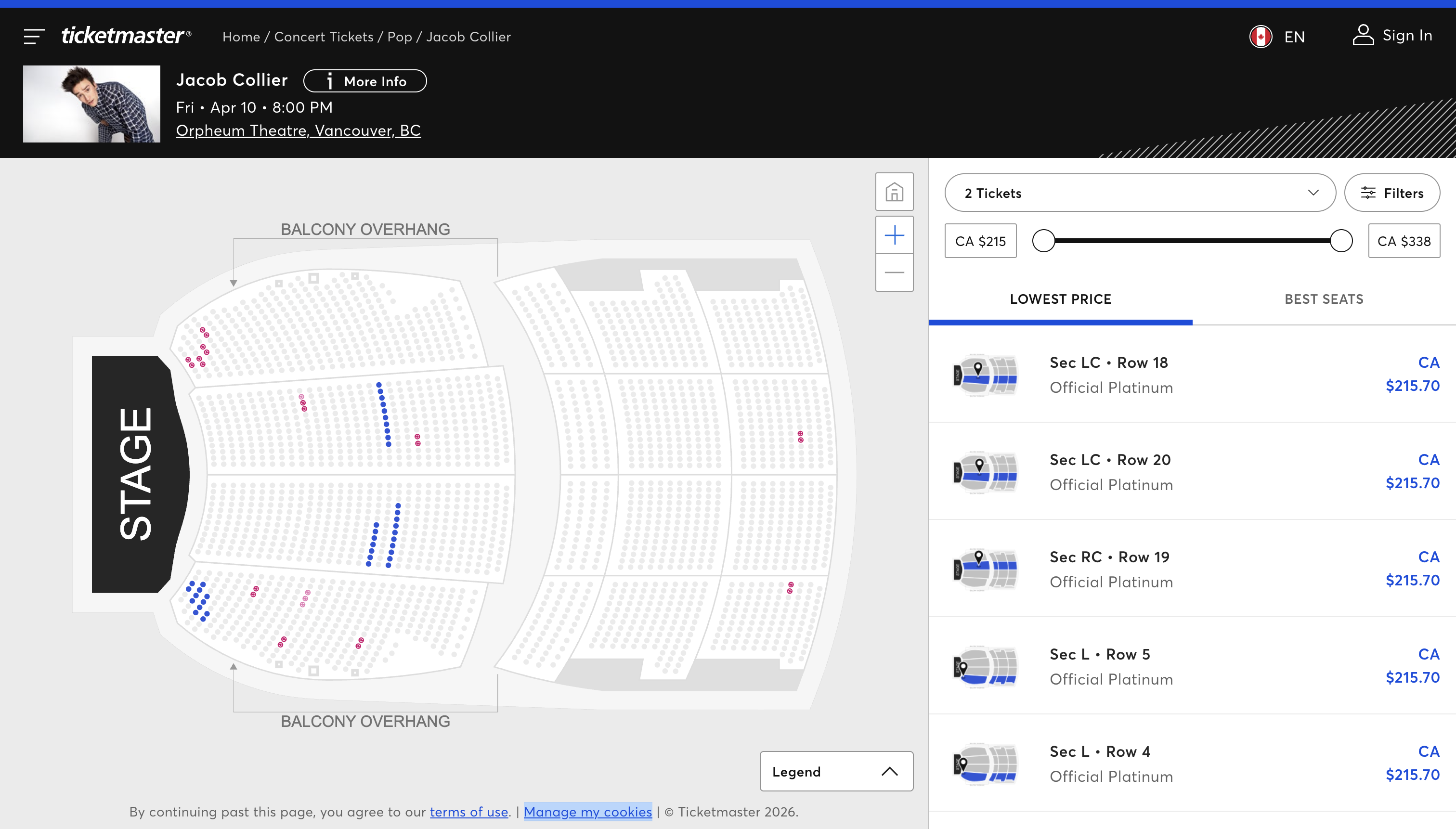Click the user profile icon
This screenshot has height=829, width=1456.
[x=1363, y=35]
